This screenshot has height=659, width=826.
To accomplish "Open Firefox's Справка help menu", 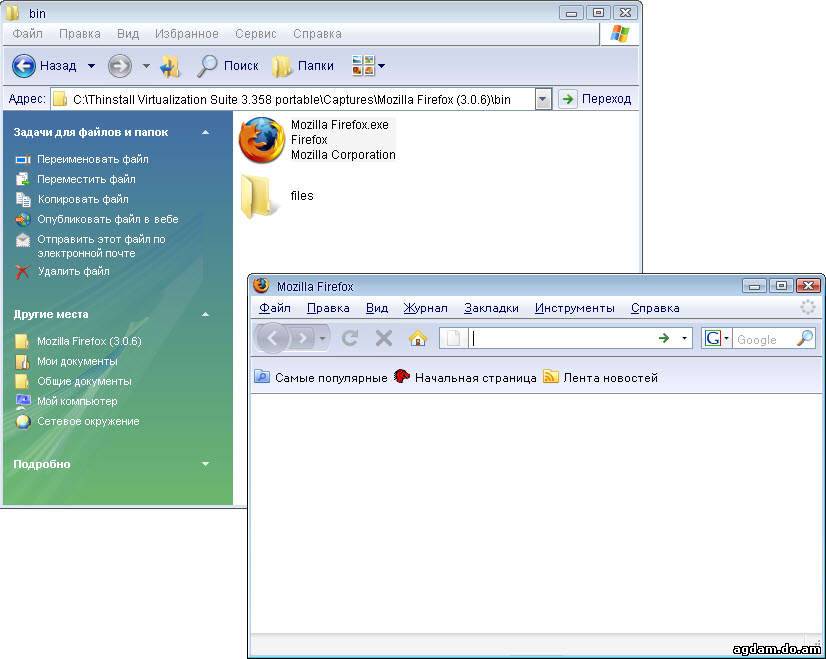I will pyautogui.click(x=655, y=308).
